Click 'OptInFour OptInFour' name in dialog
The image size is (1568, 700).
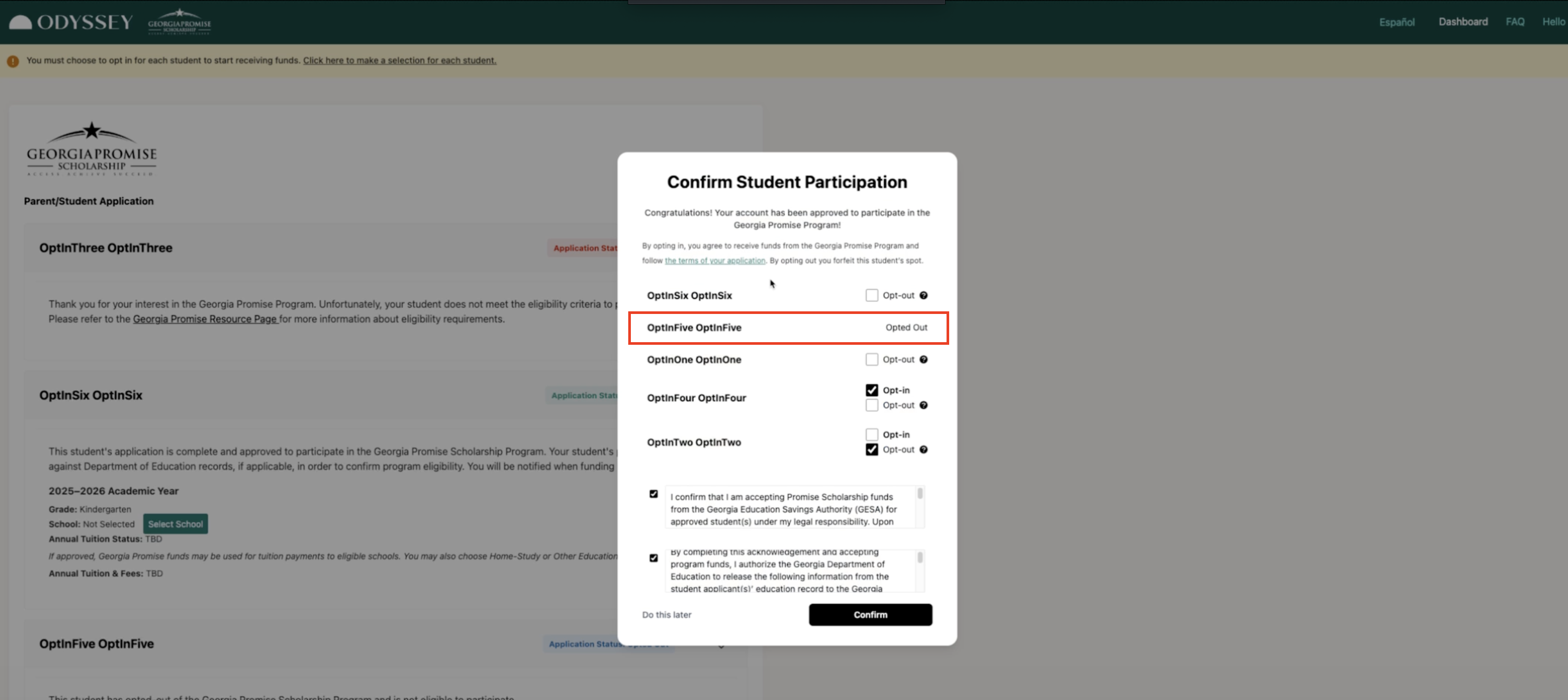click(696, 398)
